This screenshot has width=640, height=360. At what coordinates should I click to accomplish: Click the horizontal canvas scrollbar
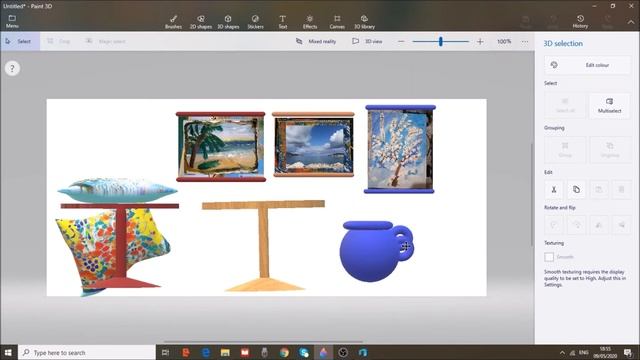(x=263, y=342)
